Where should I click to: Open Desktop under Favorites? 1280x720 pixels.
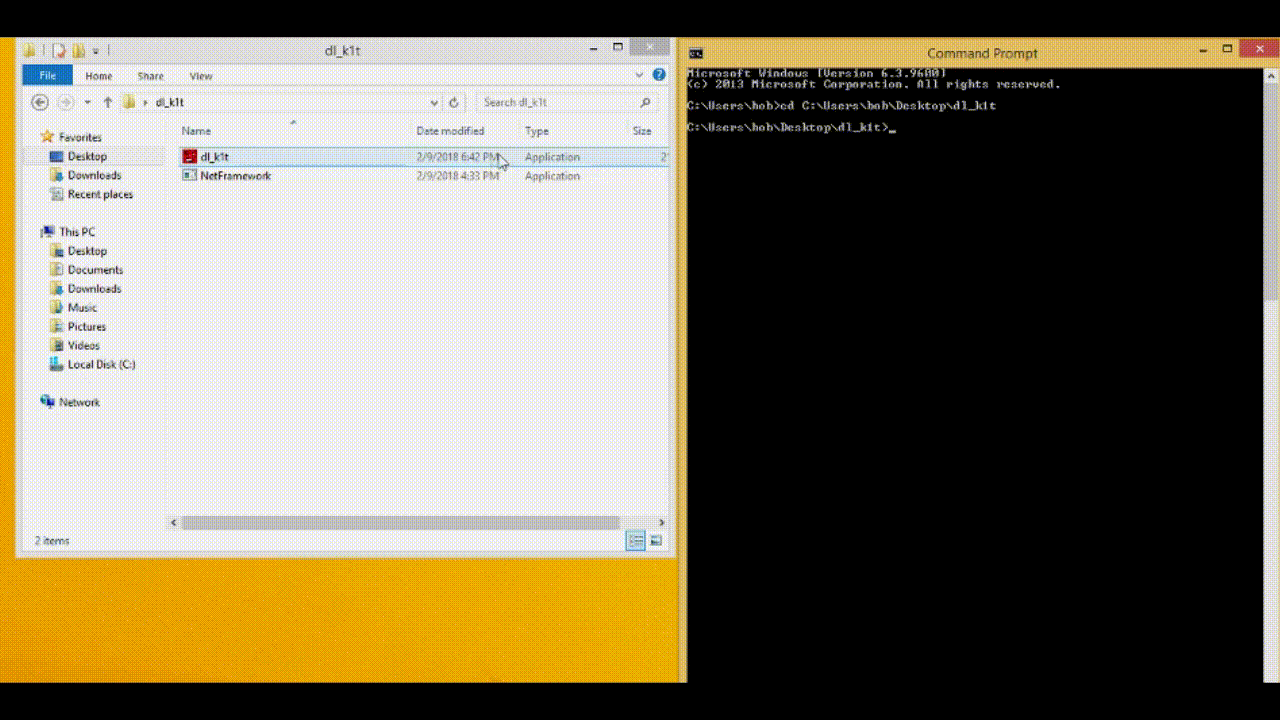pyautogui.click(x=87, y=156)
